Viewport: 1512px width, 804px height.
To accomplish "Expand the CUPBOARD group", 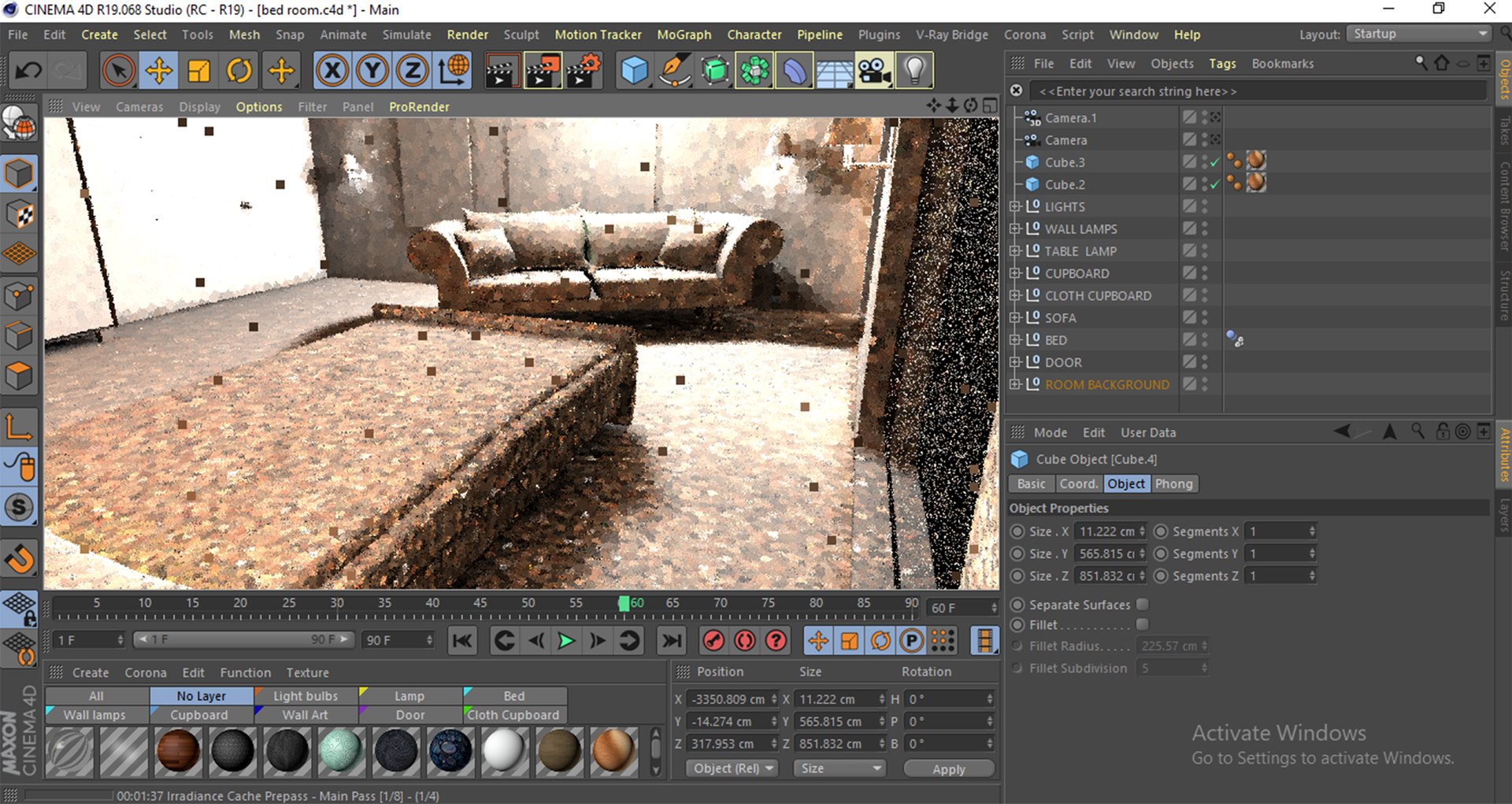I will tap(1015, 273).
